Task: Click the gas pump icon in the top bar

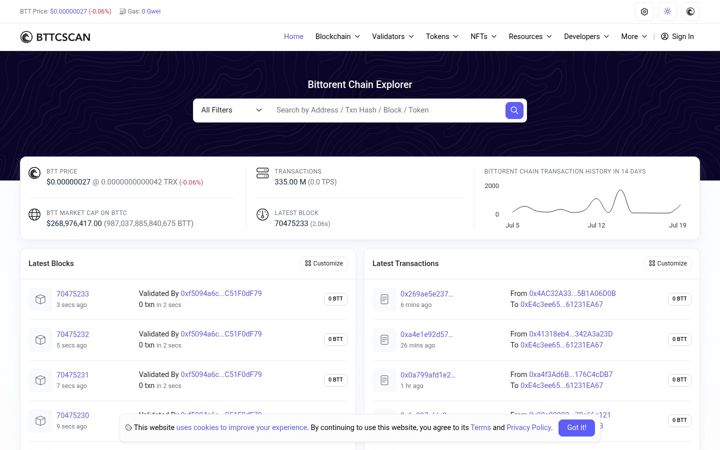Action: click(123, 11)
